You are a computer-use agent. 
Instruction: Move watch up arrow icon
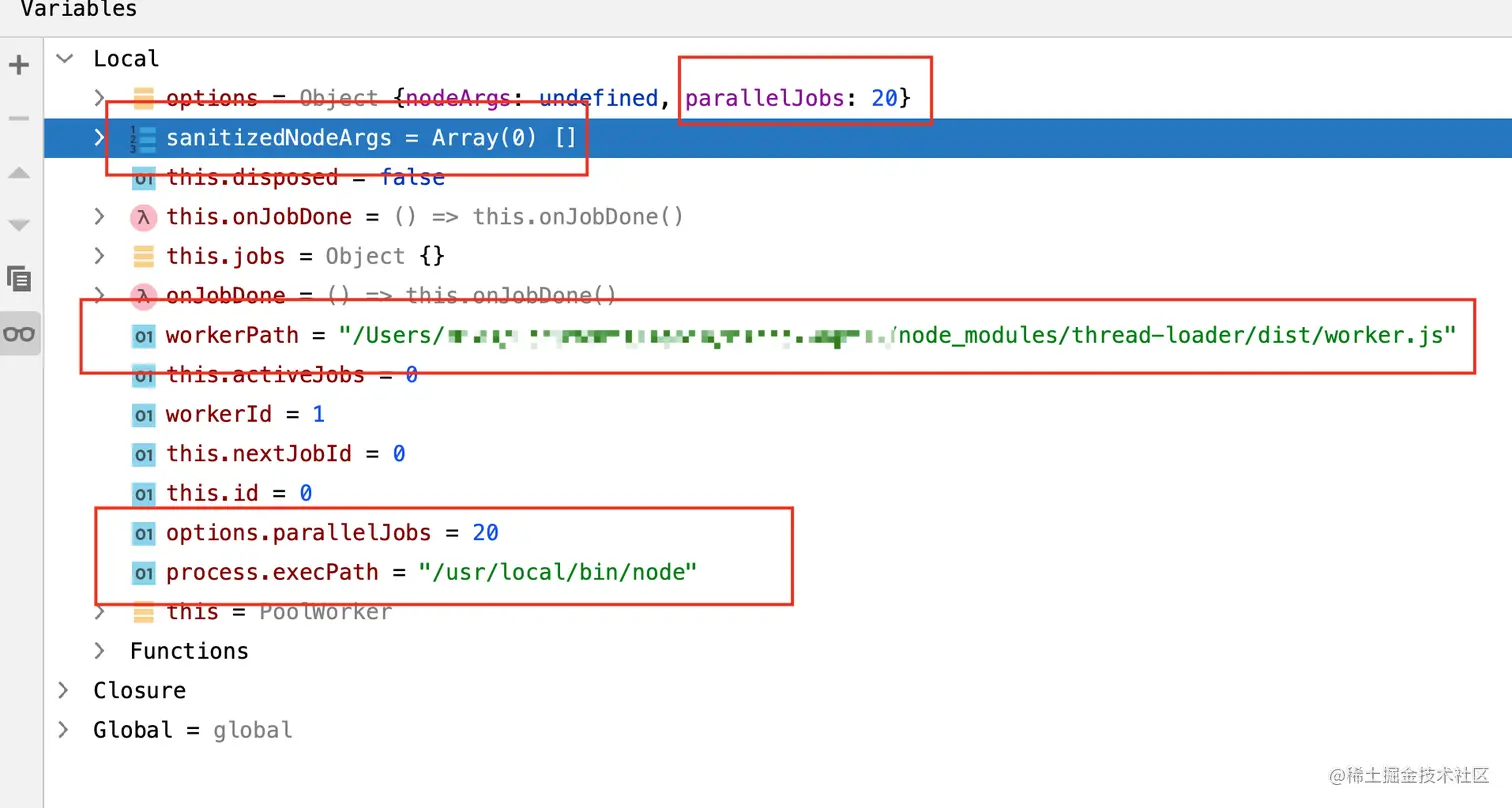(19, 173)
